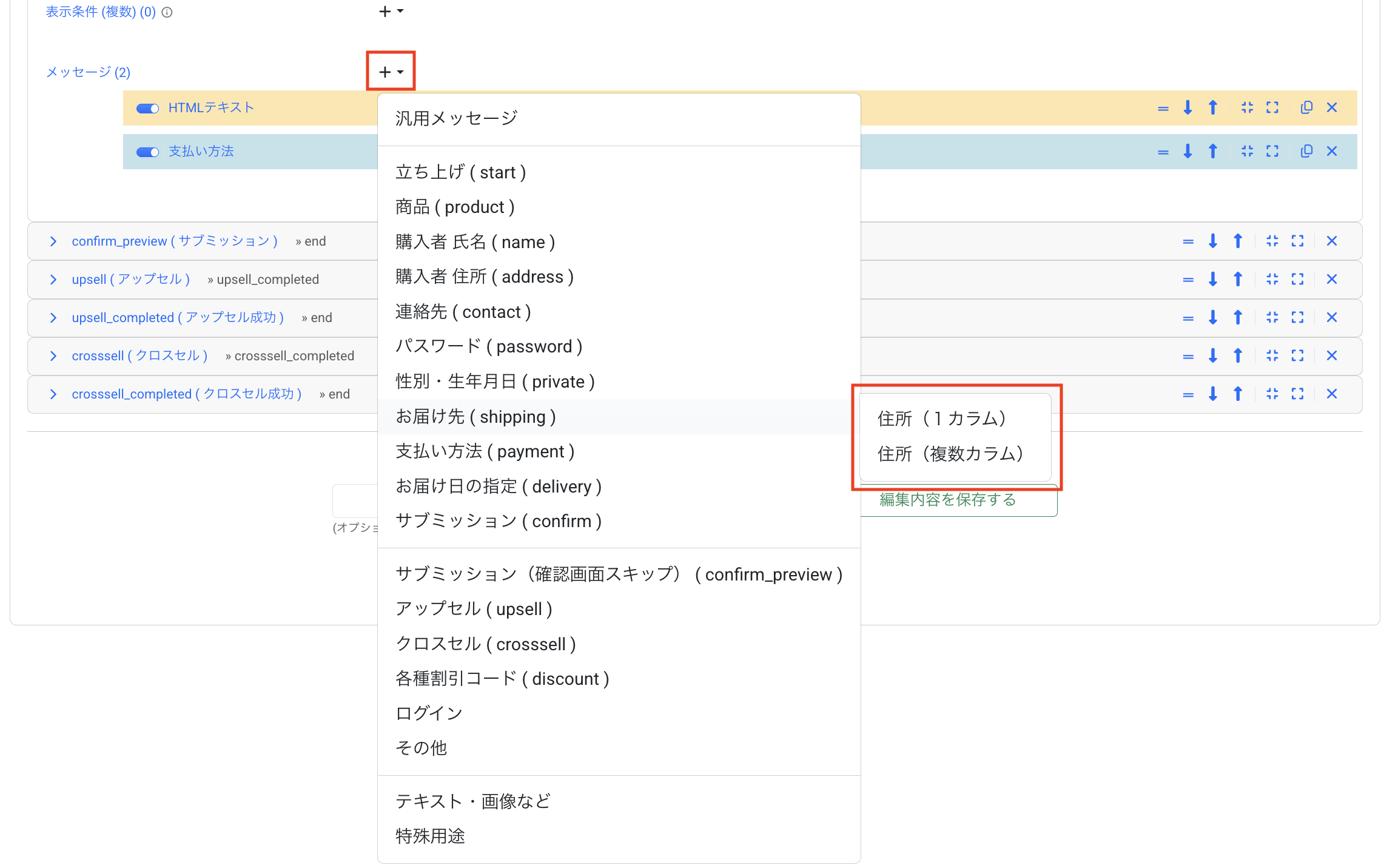Move the 支払い方法 row up
1384x868 pixels.
tap(1212, 151)
